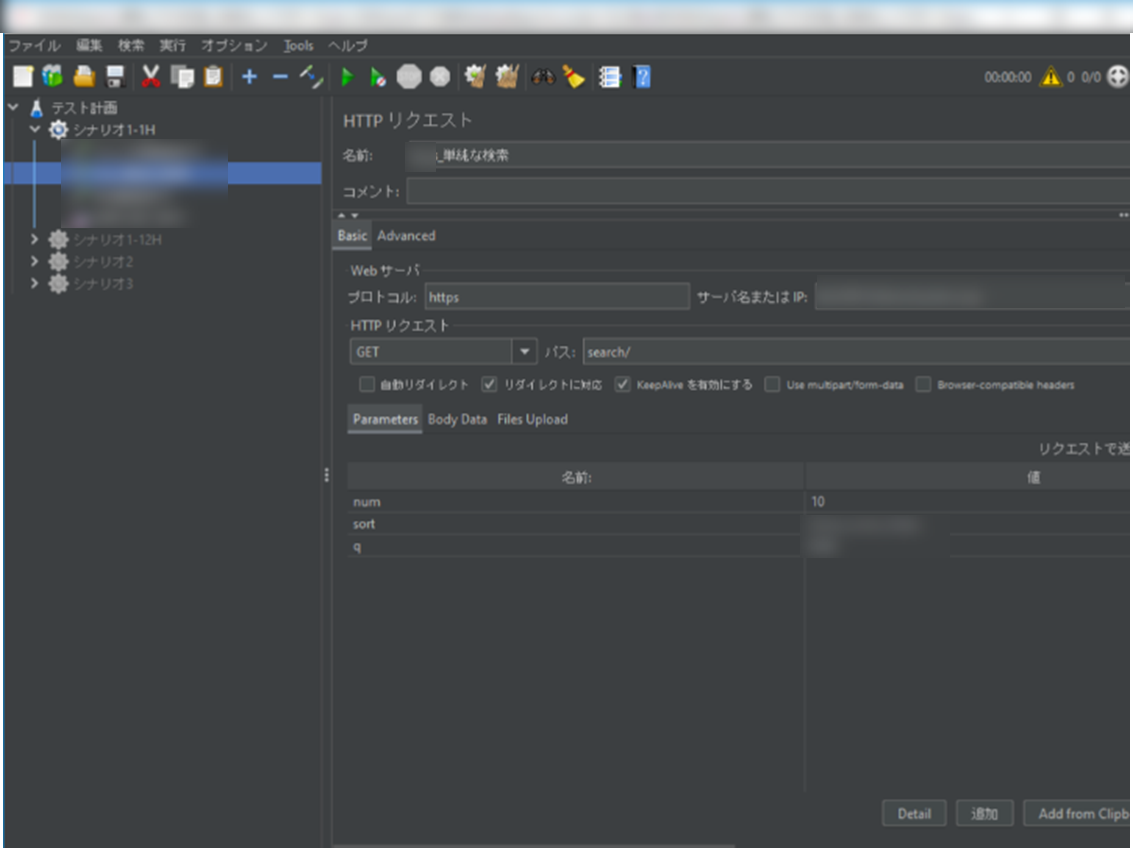The width and height of the screenshot is (1133, 848).
Task: Click the Shutdown threads icon
Action: tap(440, 77)
